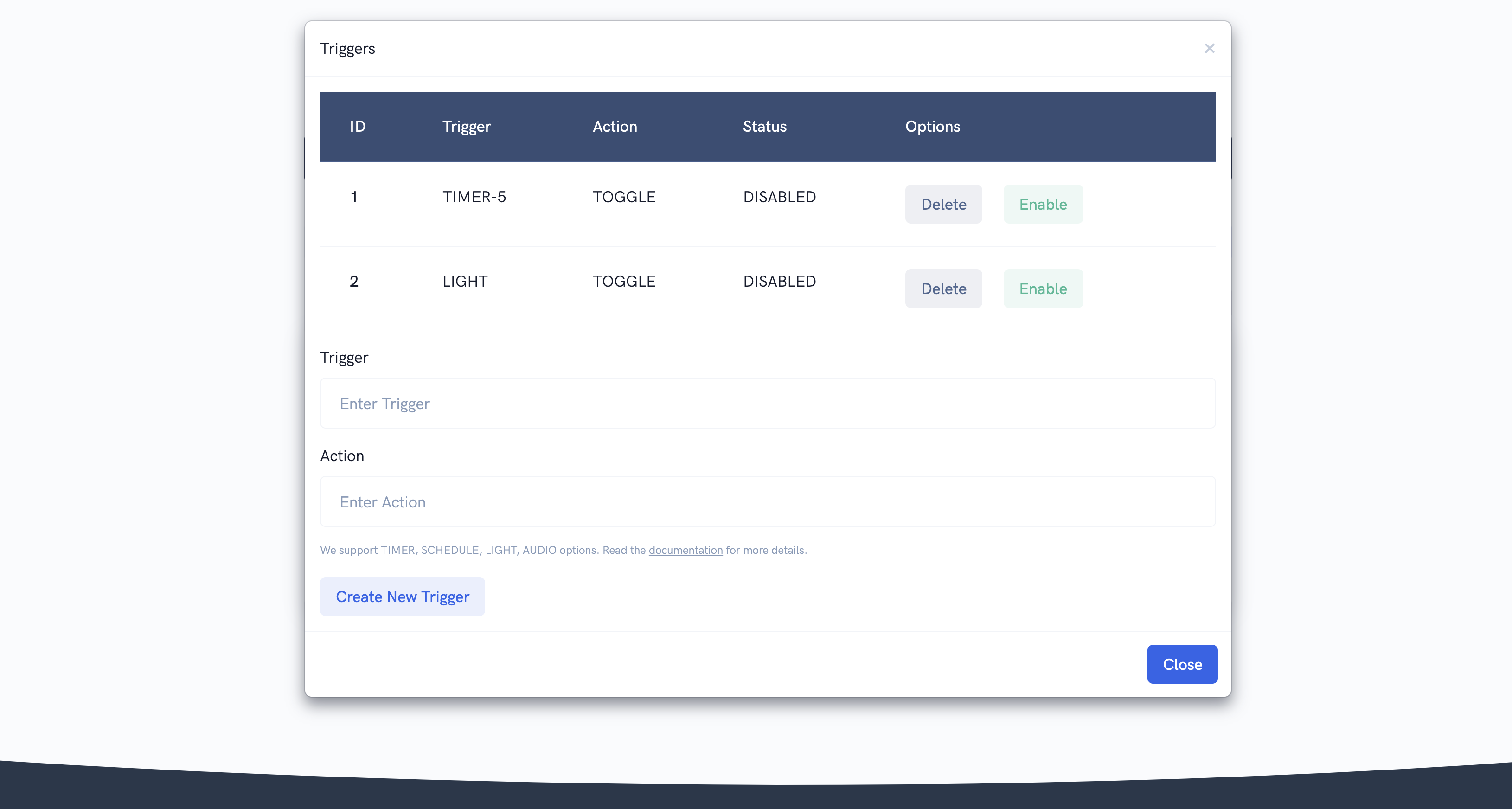
Task: Enable the TIMER-5 trigger
Action: [x=1043, y=204]
